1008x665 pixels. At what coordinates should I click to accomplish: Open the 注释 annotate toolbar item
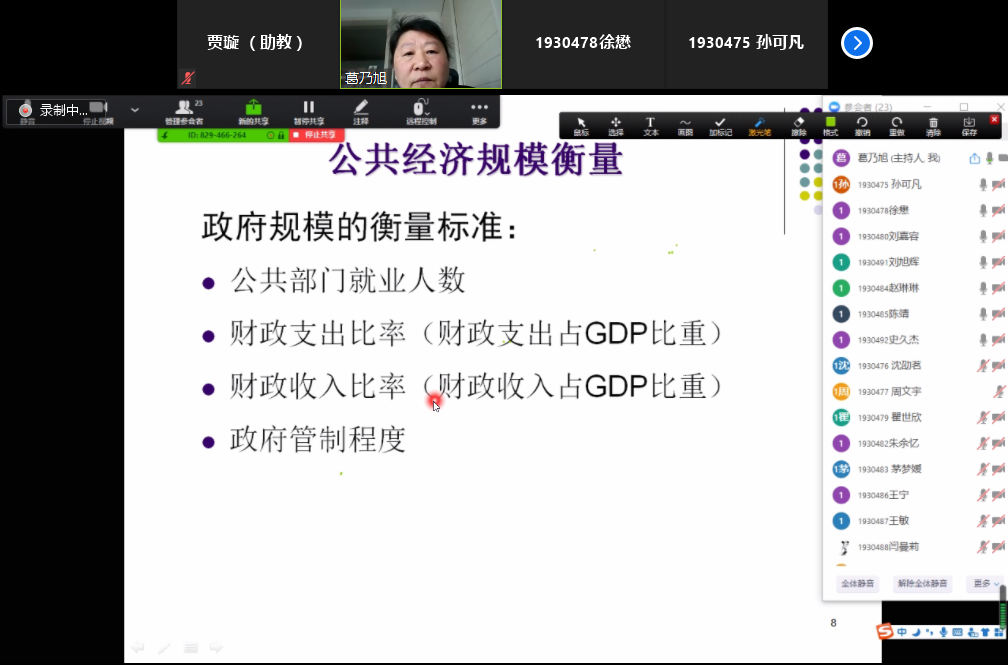click(x=360, y=111)
